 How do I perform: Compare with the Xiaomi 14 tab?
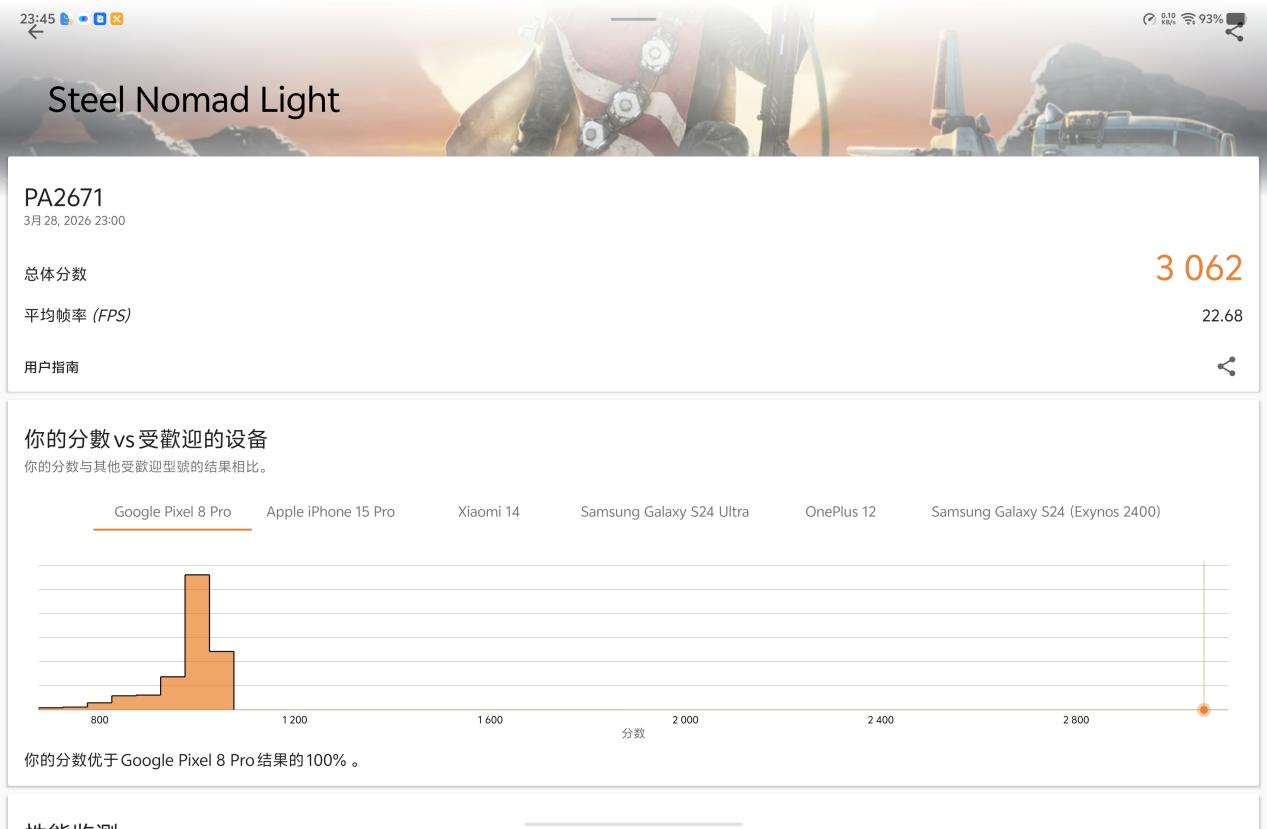488,512
